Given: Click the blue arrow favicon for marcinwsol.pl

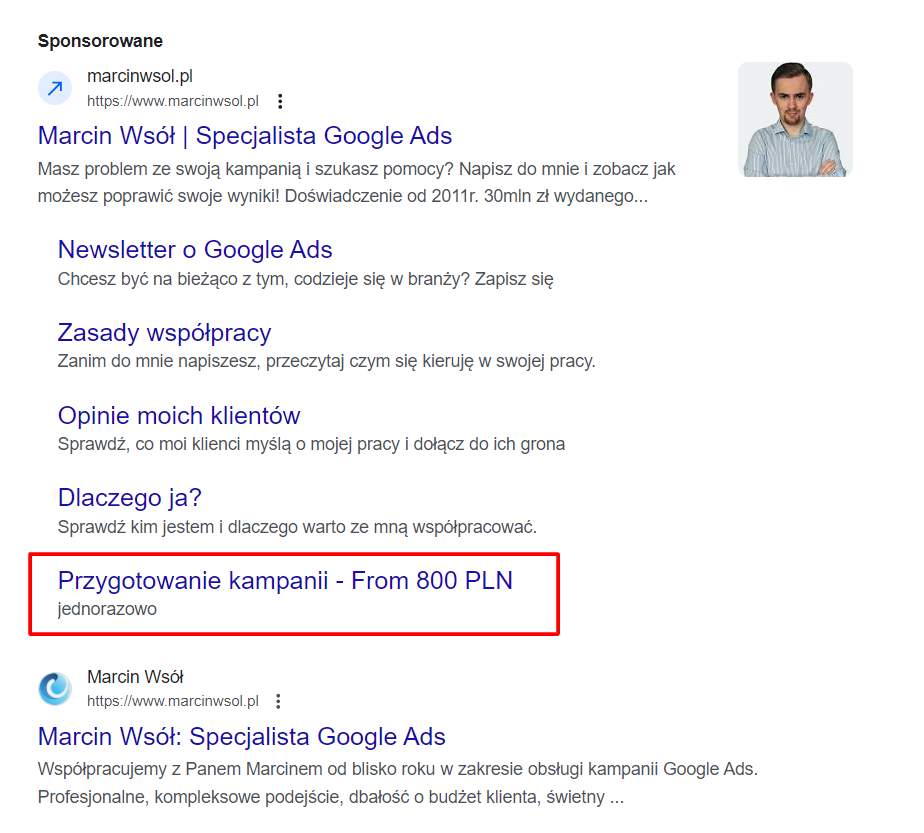Looking at the screenshot, I should (55, 88).
